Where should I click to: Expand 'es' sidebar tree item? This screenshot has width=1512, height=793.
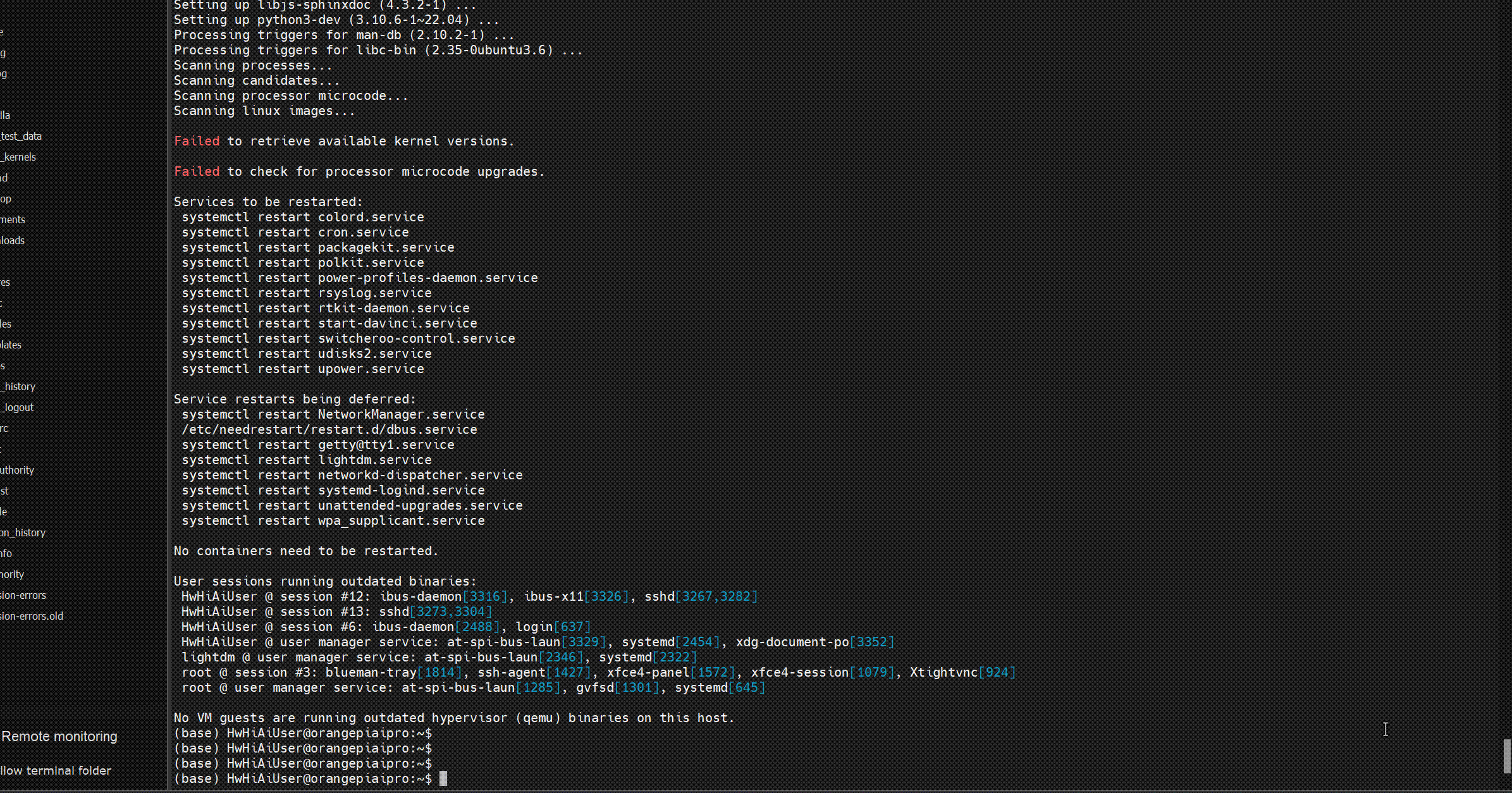coord(5,282)
